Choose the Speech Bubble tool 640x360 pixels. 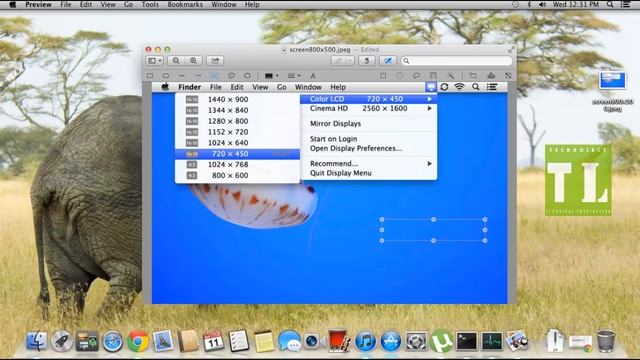(231, 76)
